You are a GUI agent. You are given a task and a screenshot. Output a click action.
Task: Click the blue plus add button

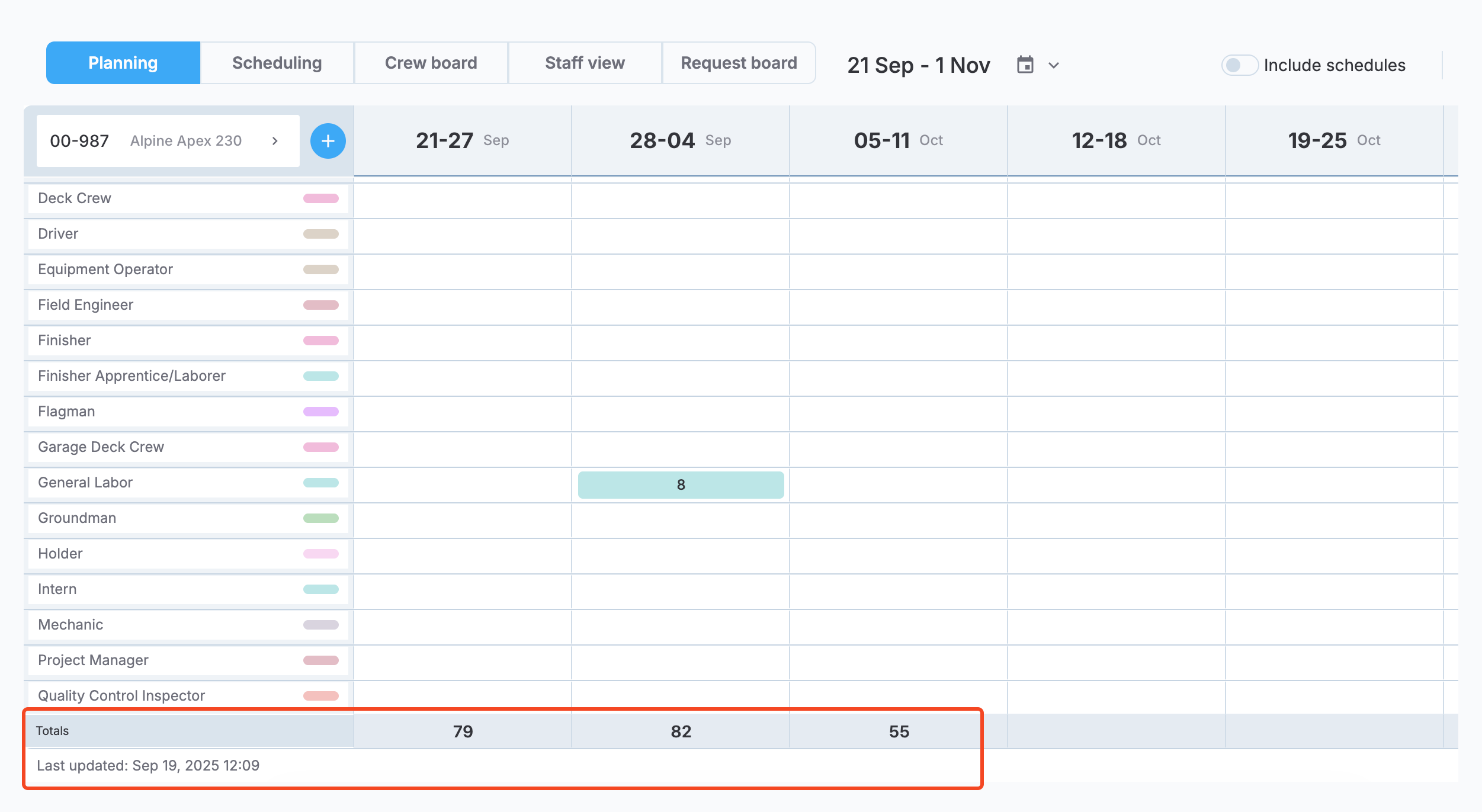coord(328,141)
